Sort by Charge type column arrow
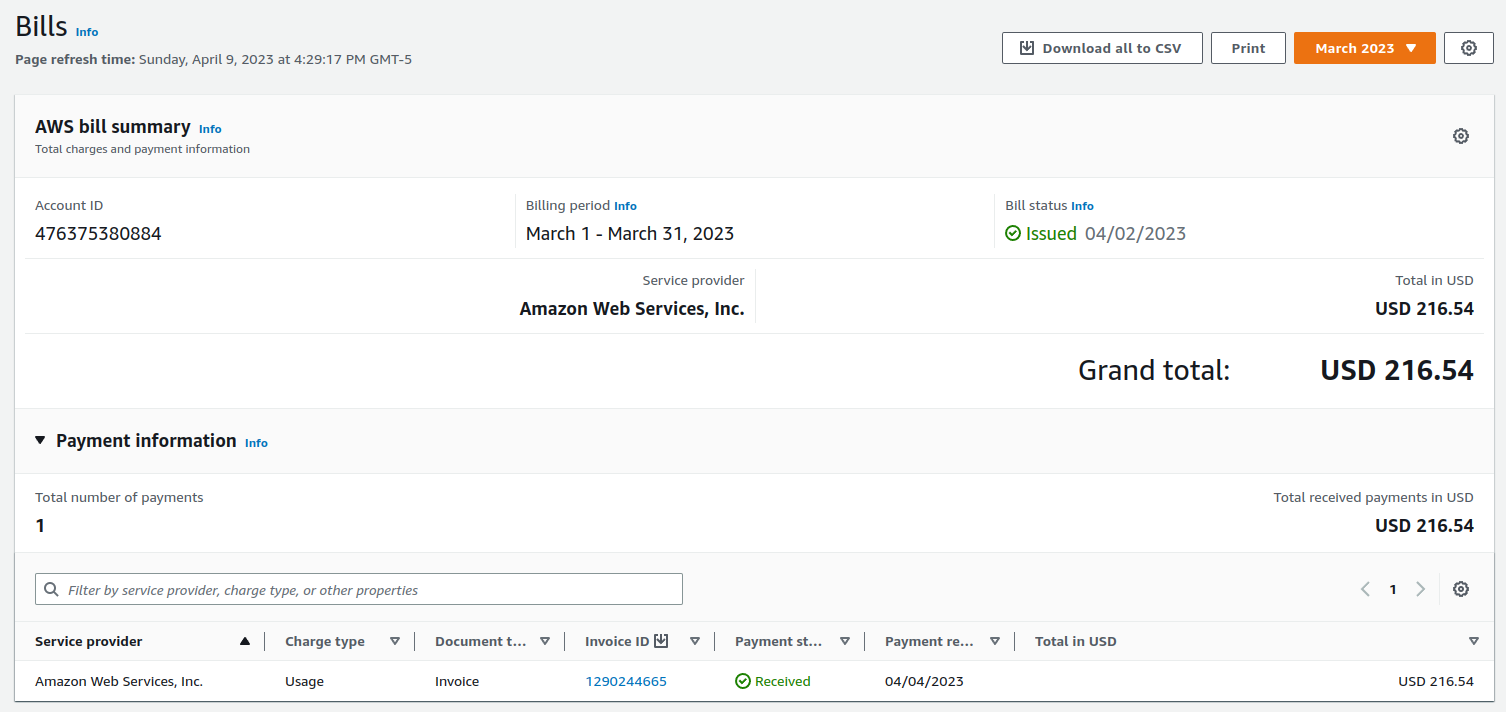This screenshot has width=1506, height=712. (x=395, y=642)
